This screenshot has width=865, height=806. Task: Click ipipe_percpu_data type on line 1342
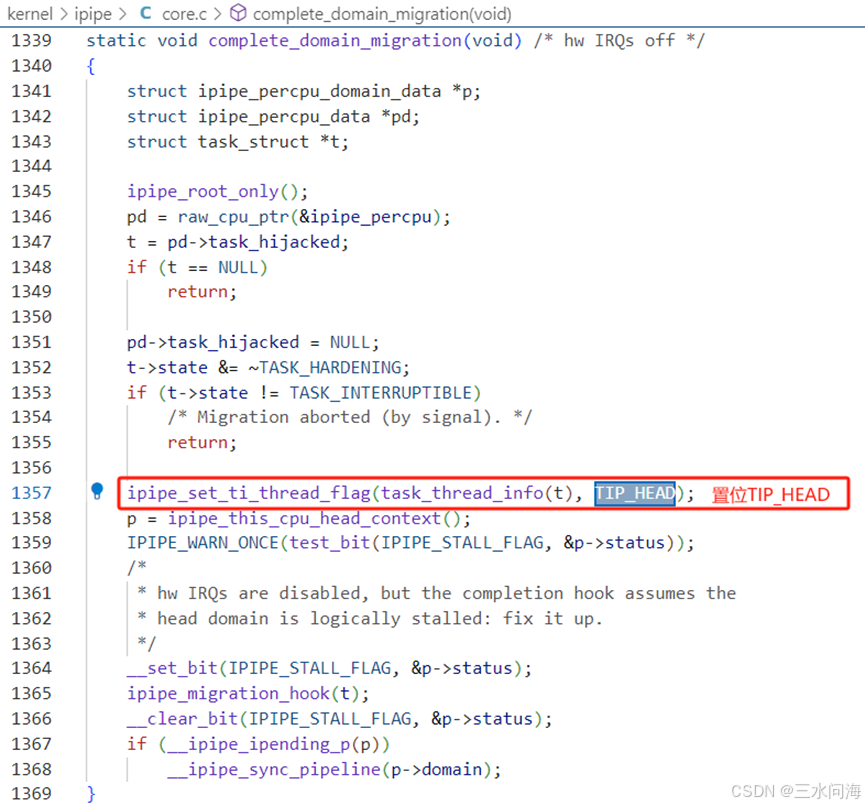pos(284,117)
